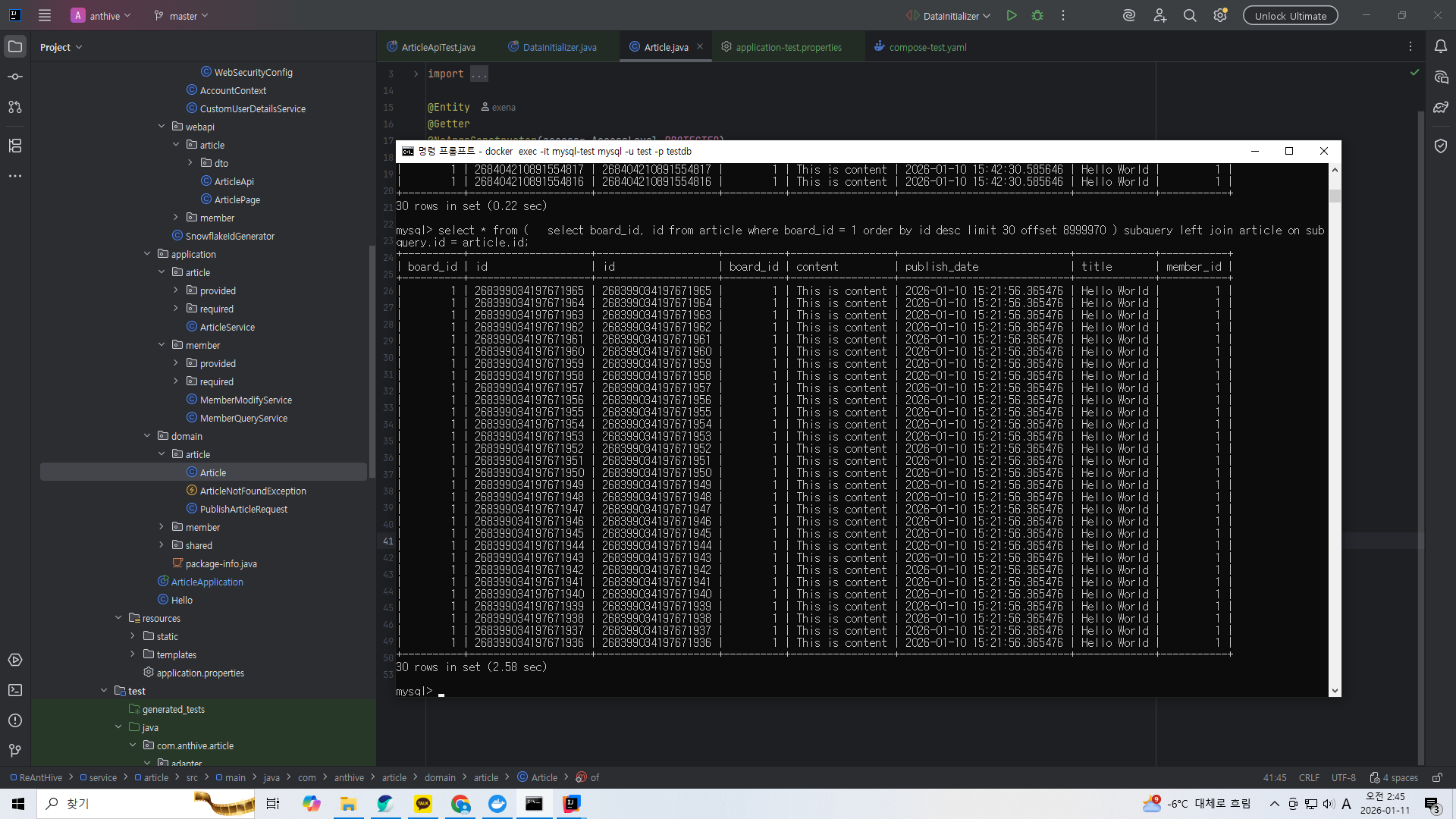Open the Git tool window icon
This screenshot has width=1456, height=819.
[x=15, y=750]
